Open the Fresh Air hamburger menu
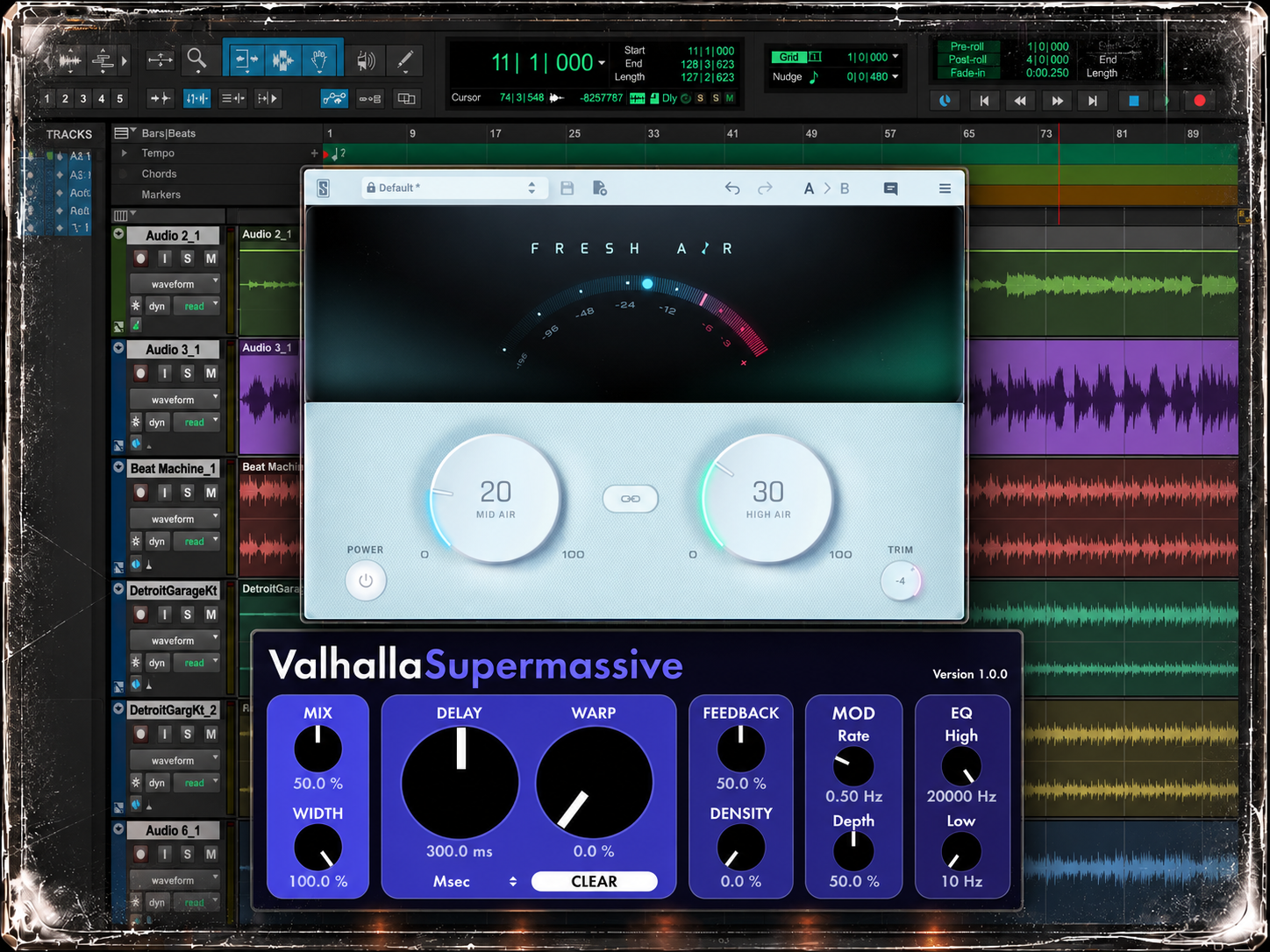1270x952 pixels. (945, 188)
